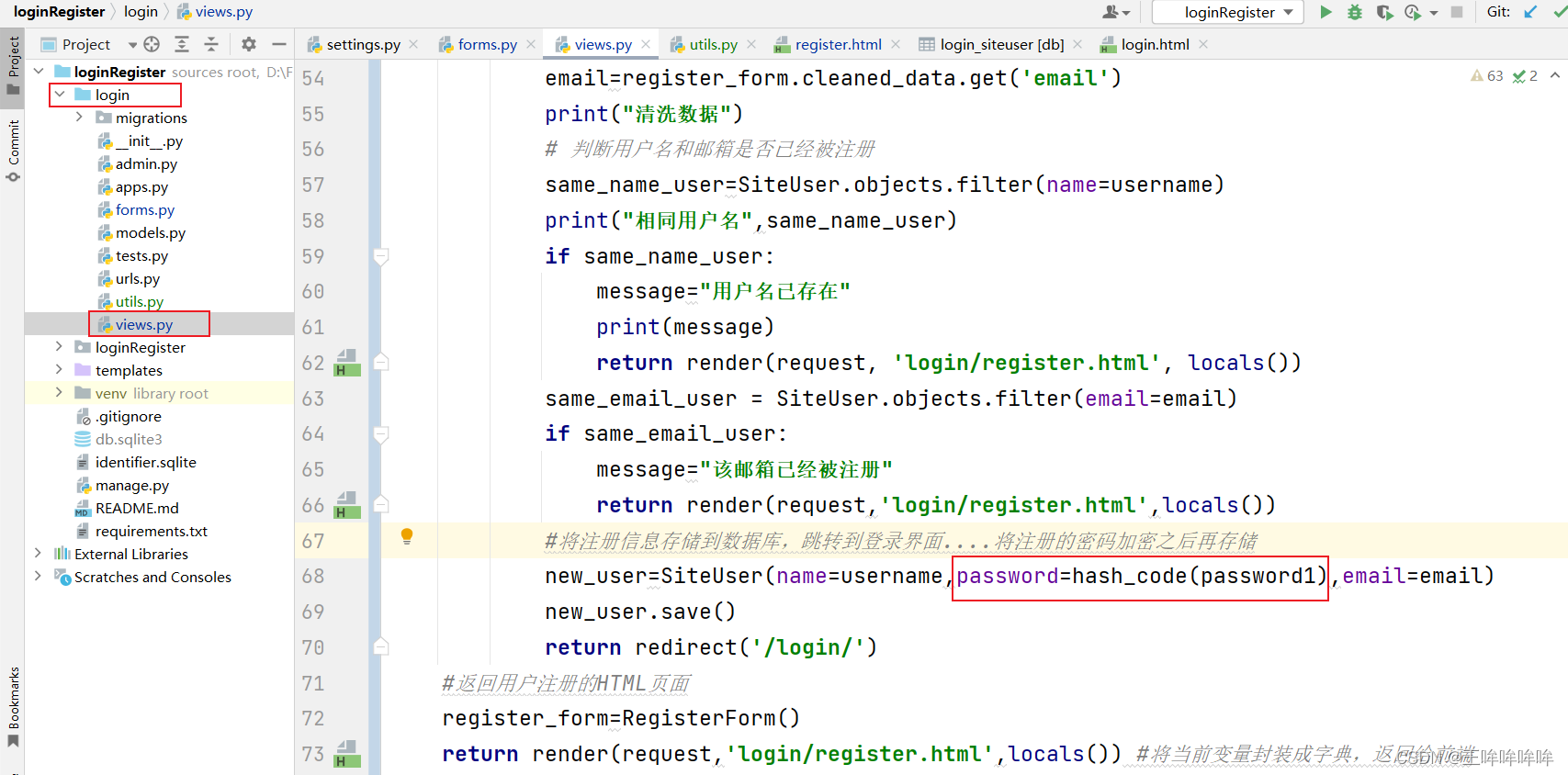Screen dimensions: 1568x775
Task: Click line number 68 in the gutter
Action: pyautogui.click(x=313, y=577)
